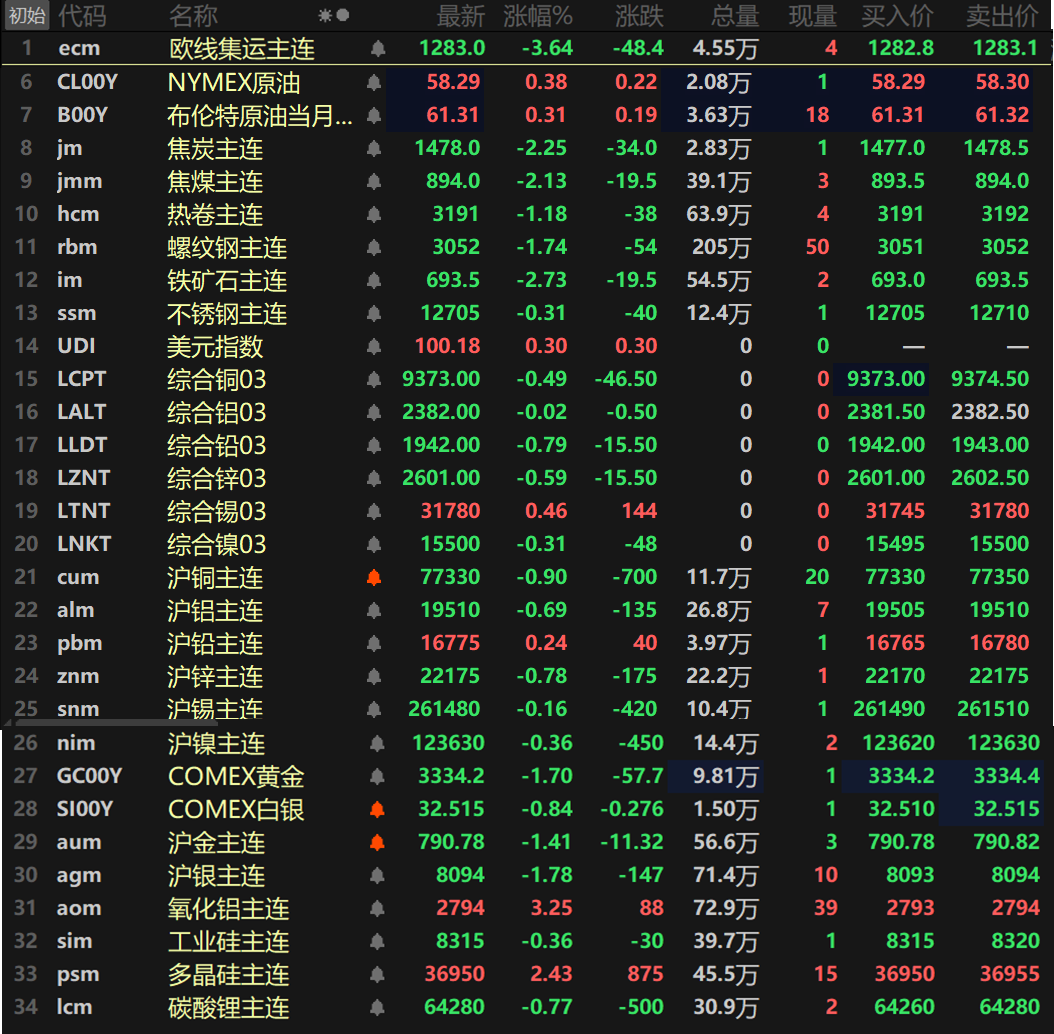The width and height of the screenshot is (1054, 1034).
Task: Sort by the 买入价 column header
Action: pyautogui.click(x=897, y=15)
